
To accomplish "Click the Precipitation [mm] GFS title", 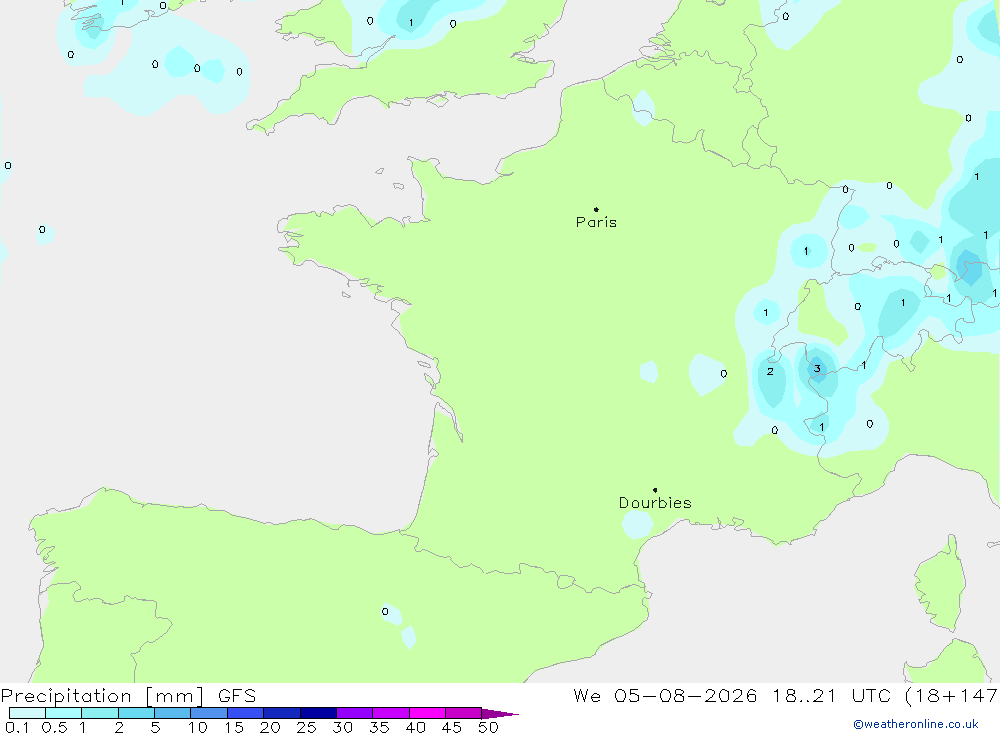I will click(x=128, y=696).
